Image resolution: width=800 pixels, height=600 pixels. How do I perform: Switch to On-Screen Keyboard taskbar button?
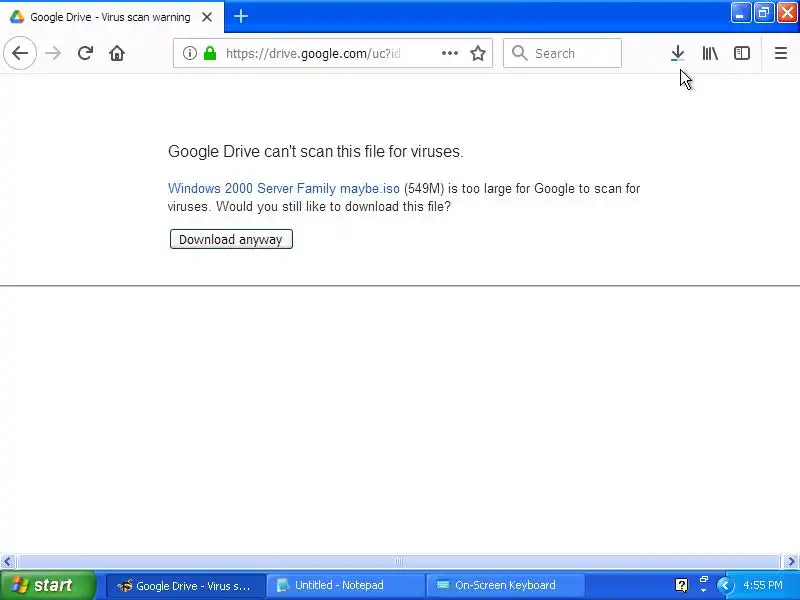pyautogui.click(x=505, y=585)
